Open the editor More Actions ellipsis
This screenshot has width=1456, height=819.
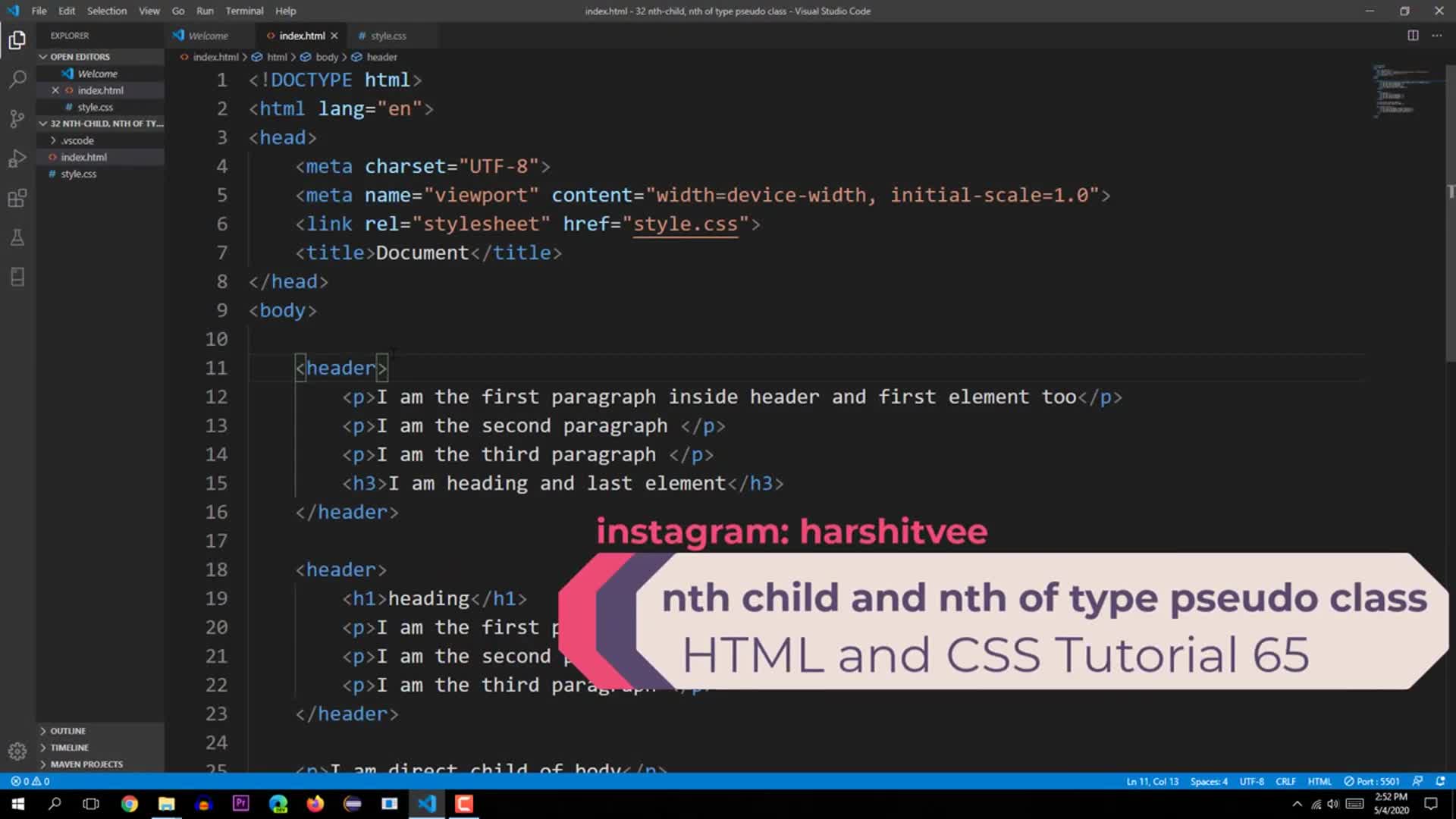coord(1436,36)
